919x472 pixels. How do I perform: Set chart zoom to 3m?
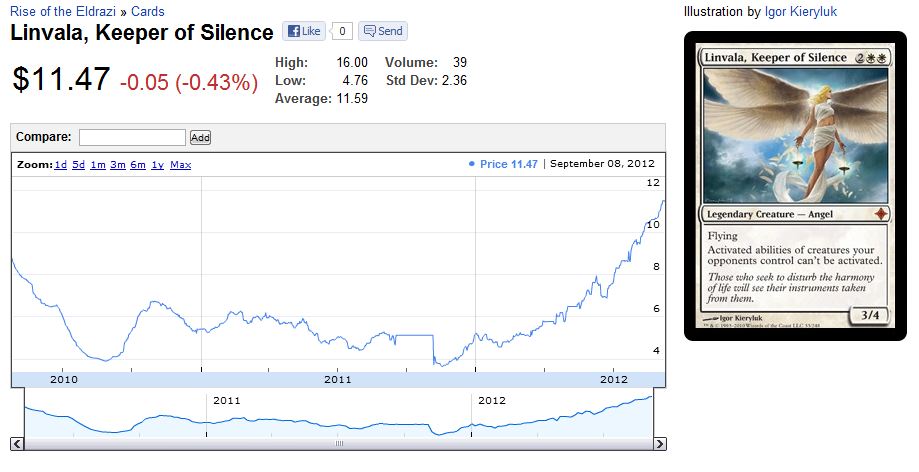(x=118, y=164)
